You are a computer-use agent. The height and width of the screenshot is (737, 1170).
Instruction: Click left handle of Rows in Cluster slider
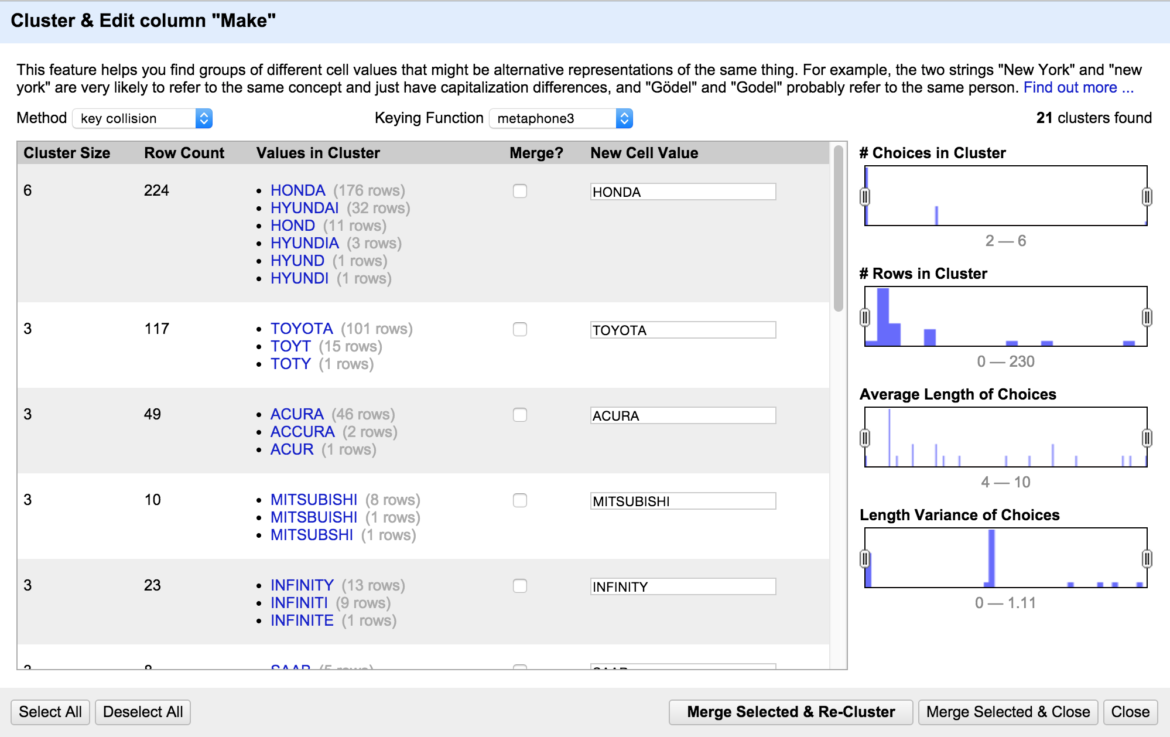point(865,317)
